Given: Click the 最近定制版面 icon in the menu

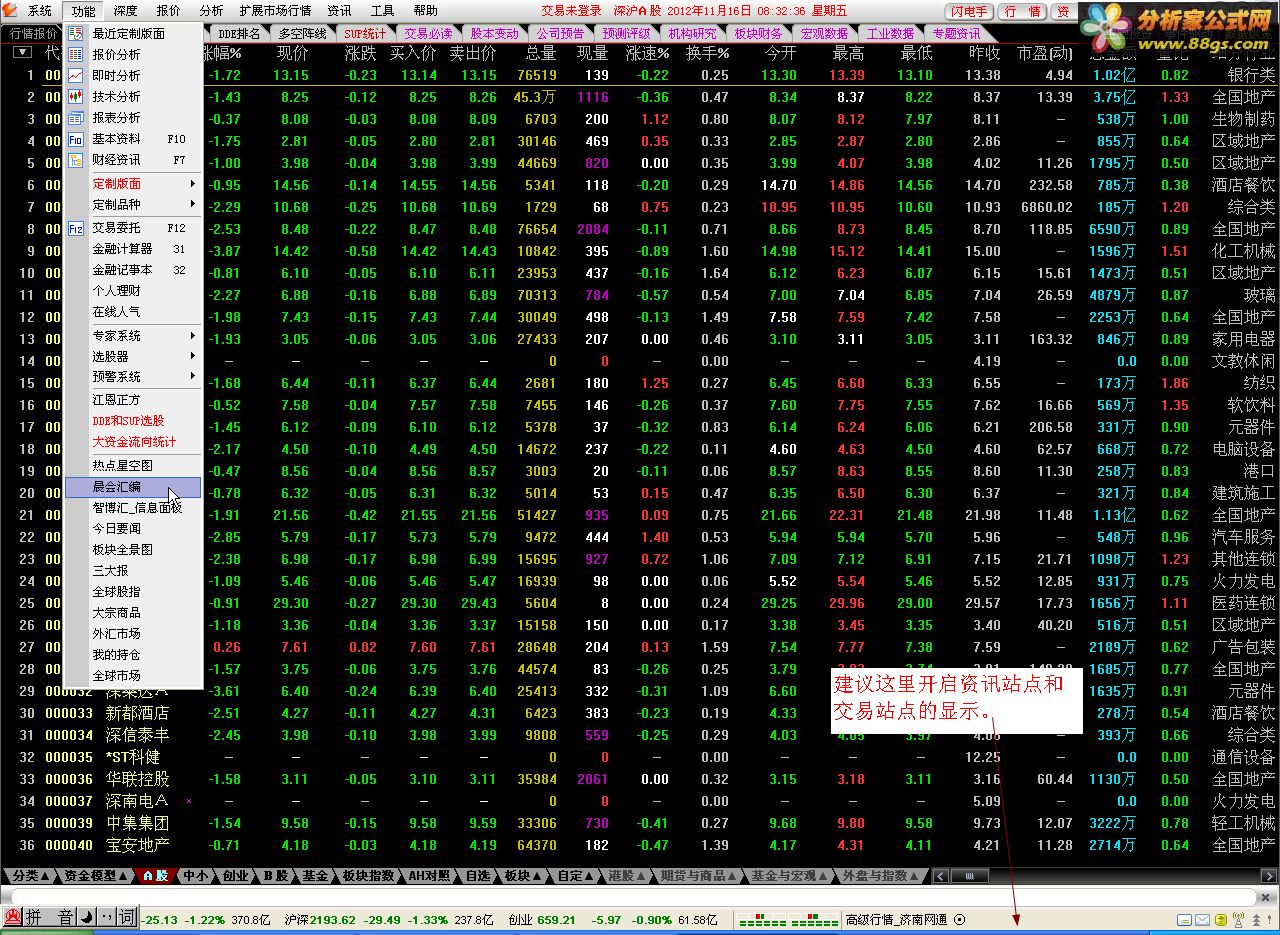Looking at the screenshot, I should tap(76, 34).
